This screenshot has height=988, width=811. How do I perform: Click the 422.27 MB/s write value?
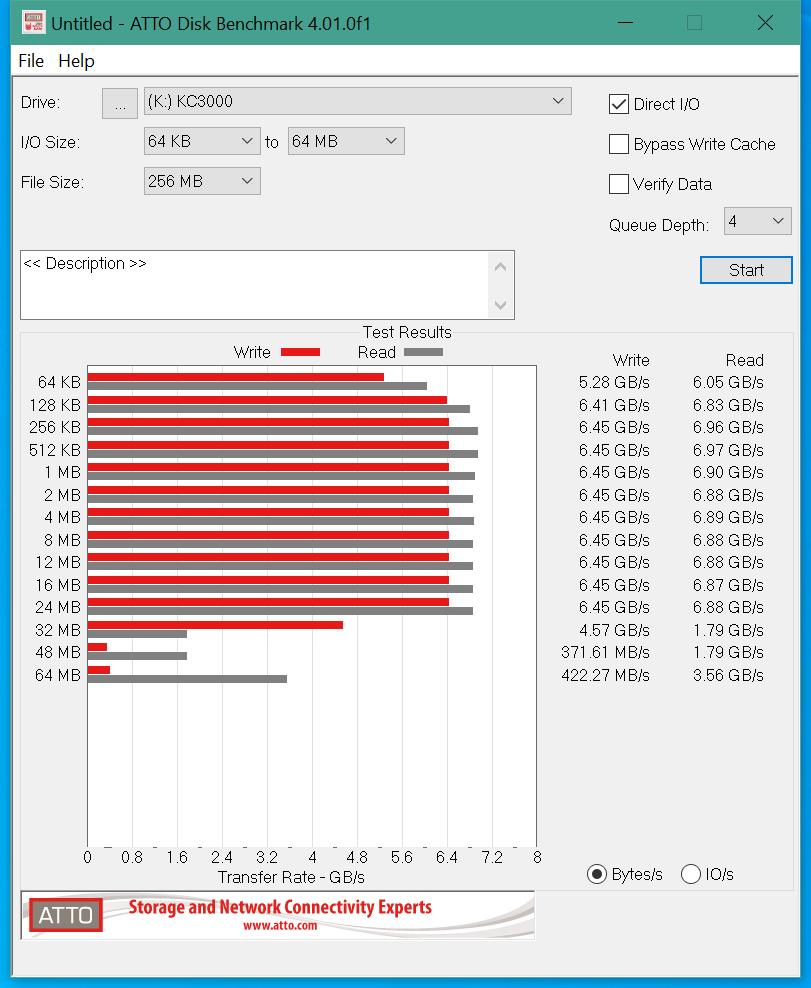(606, 675)
